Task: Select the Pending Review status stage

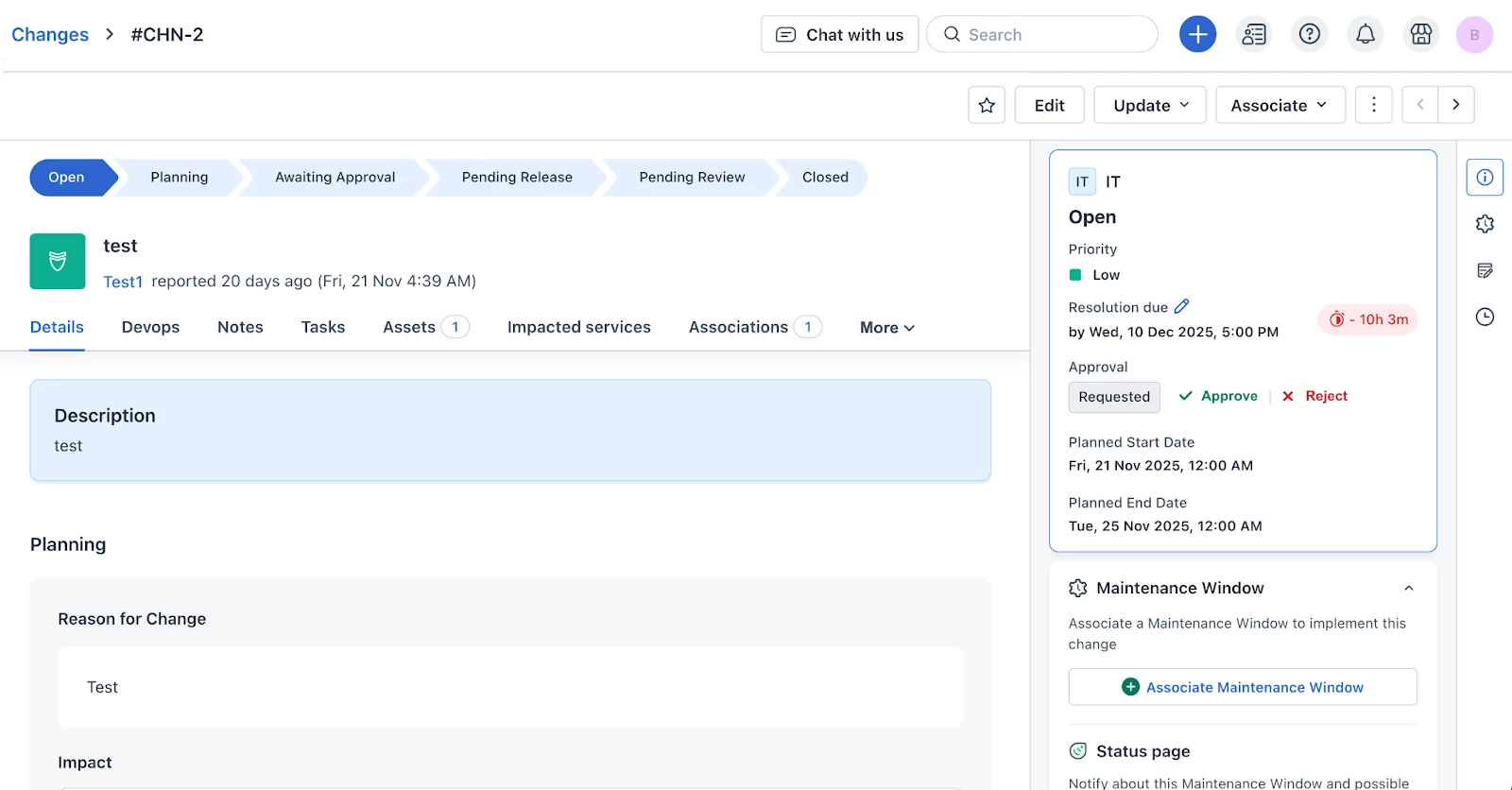Action: point(692,178)
